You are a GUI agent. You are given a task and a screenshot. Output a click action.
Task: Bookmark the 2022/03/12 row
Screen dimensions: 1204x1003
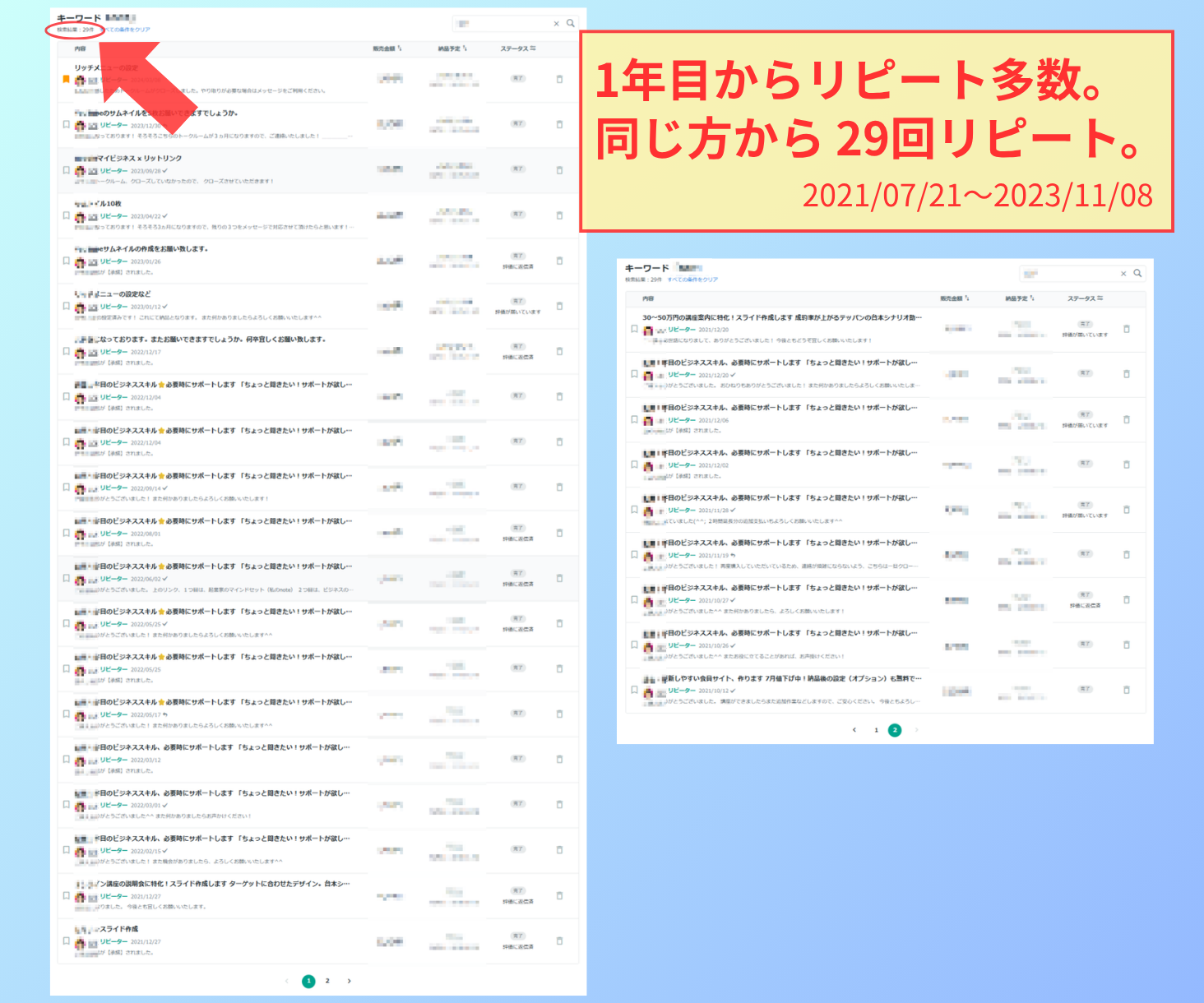point(67,760)
